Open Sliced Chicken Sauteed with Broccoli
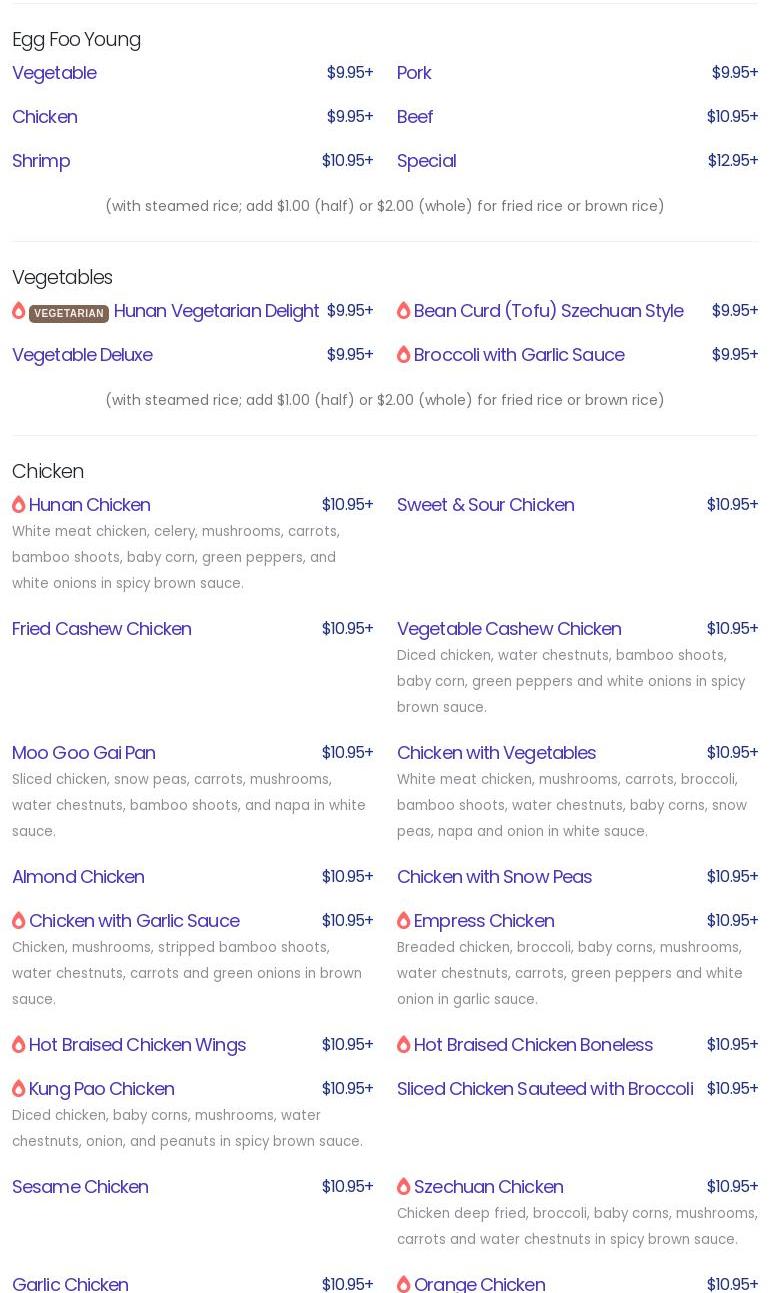The width and height of the screenshot is (770, 1293). pos(545,1089)
